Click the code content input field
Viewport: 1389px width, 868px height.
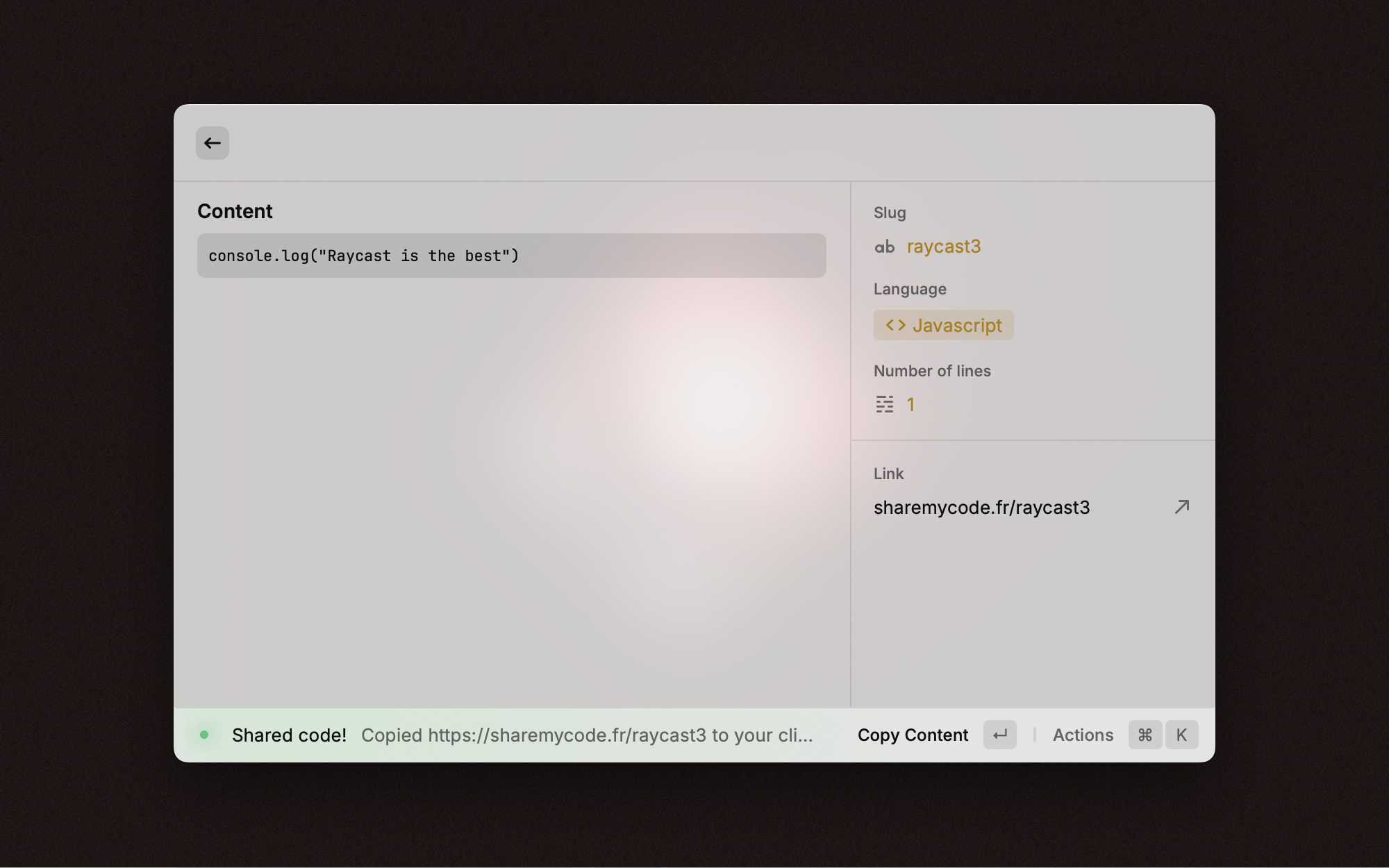coord(511,254)
